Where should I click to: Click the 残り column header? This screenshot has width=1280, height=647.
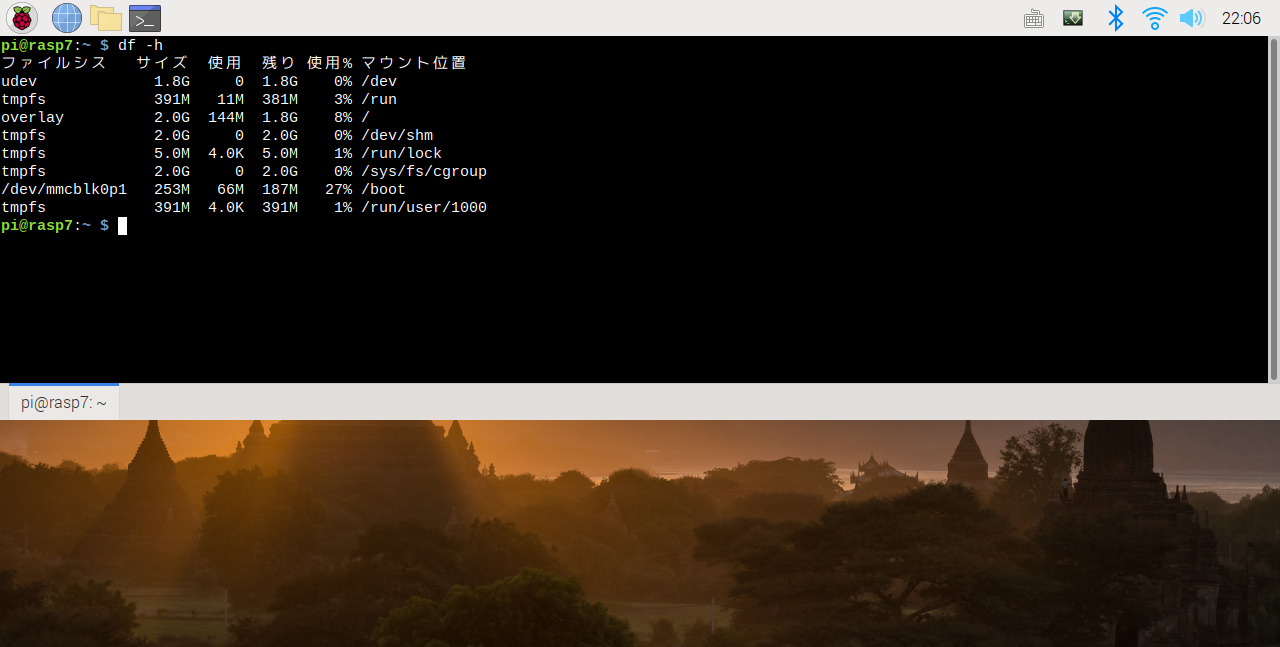coord(279,63)
